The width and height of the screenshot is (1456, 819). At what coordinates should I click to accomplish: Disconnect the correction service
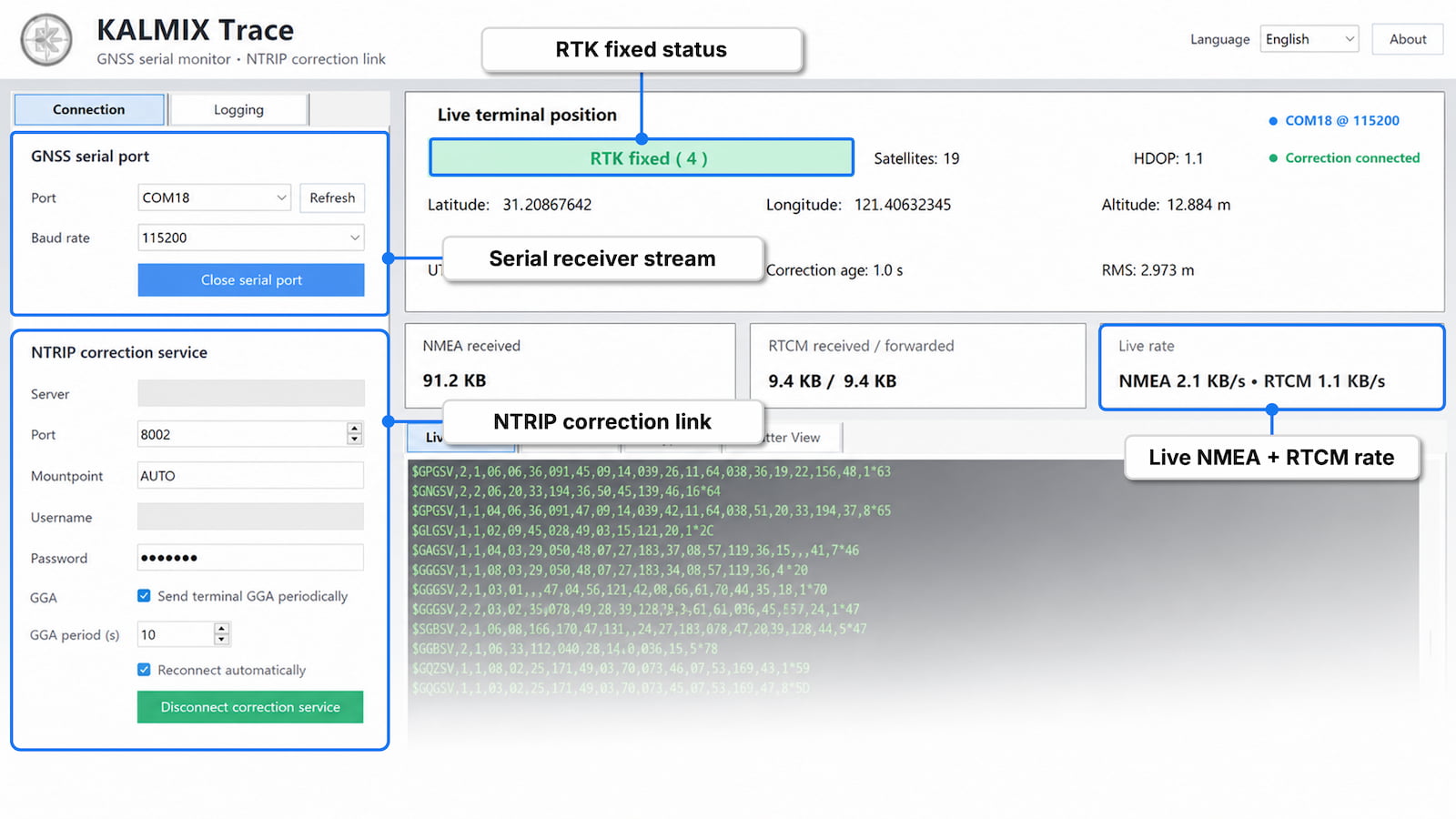coord(250,707)
